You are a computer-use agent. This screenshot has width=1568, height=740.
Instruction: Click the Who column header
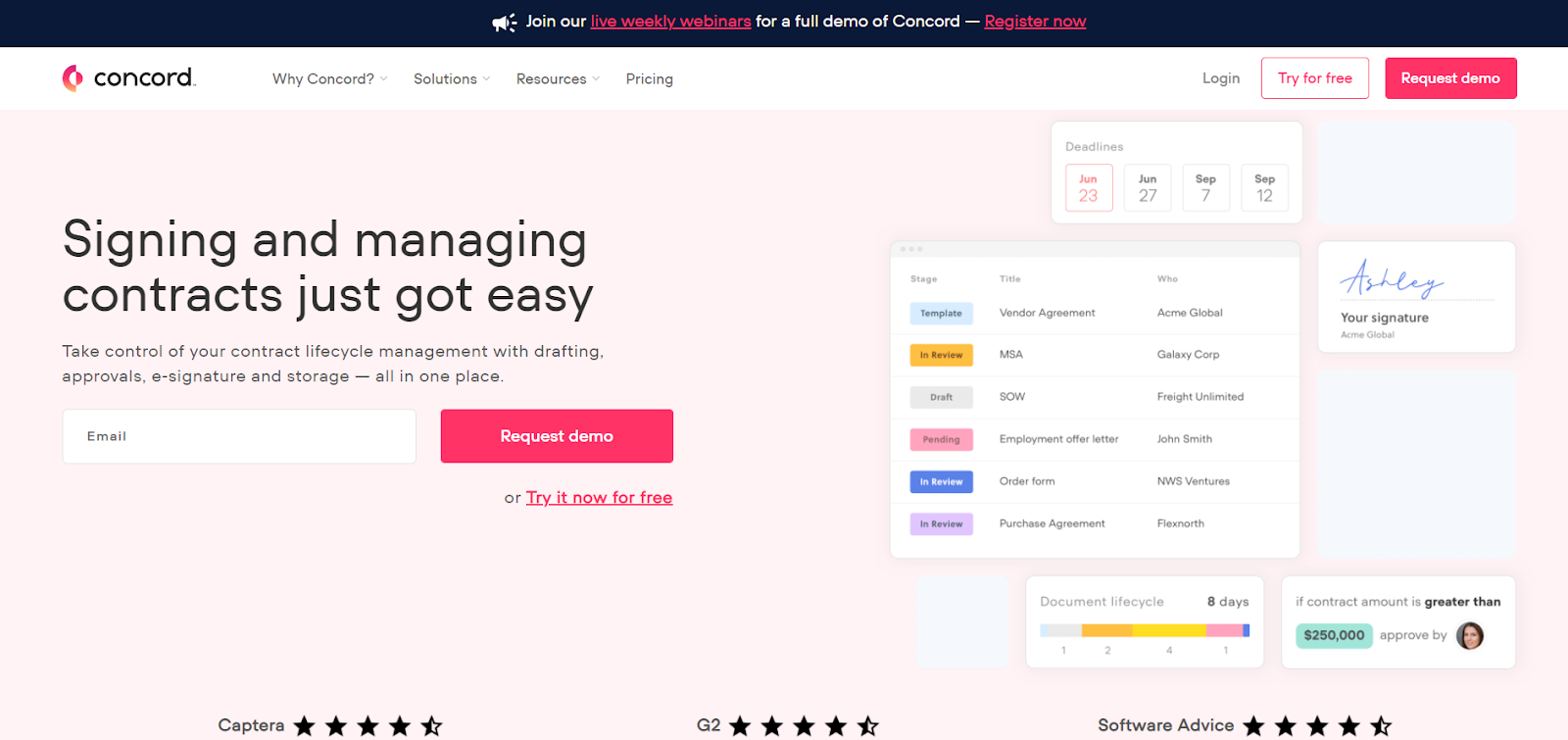pyautogui.click(x=1167, y=279)
